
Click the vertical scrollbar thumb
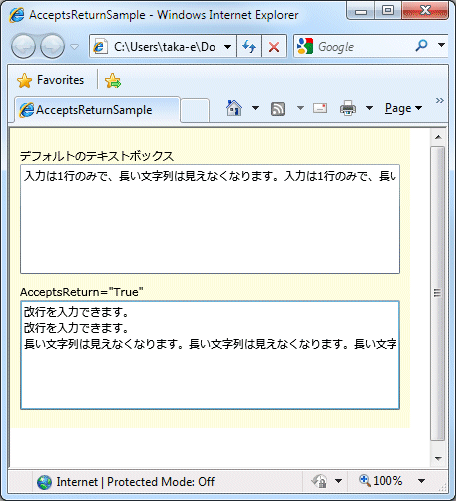[x=438, y=293]
